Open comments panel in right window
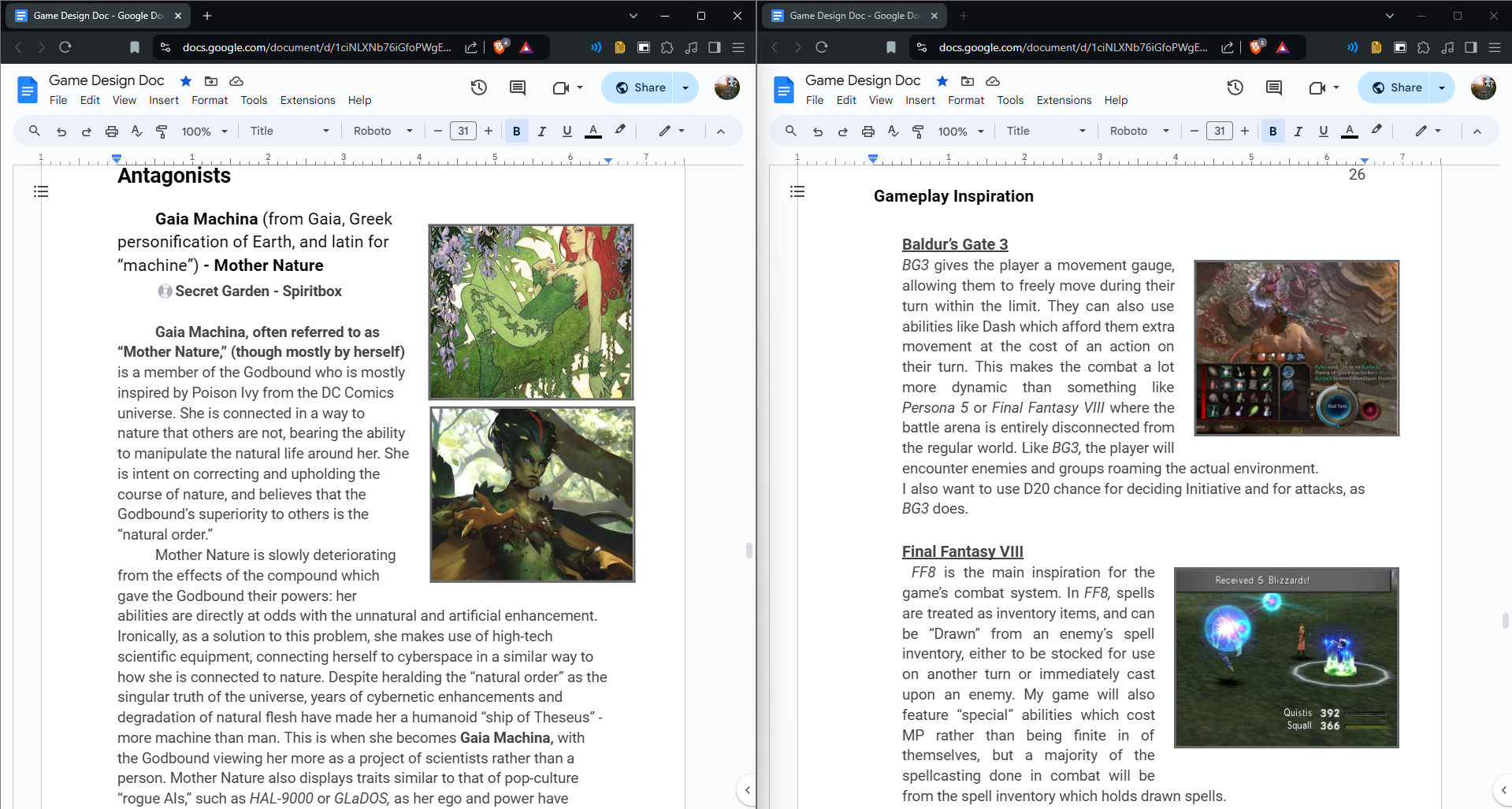This screenshot has height=809, width=1512. click(x=1274, y=87)
